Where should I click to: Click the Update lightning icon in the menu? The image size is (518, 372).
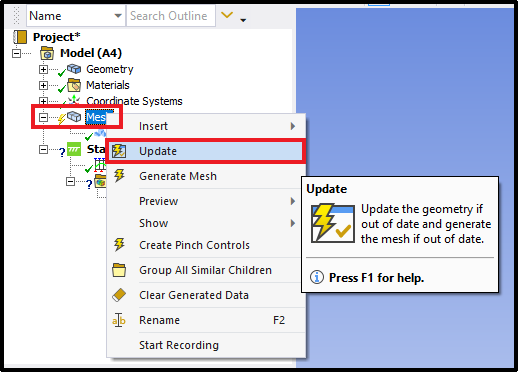pyautogui.click(x=119, y=151)
